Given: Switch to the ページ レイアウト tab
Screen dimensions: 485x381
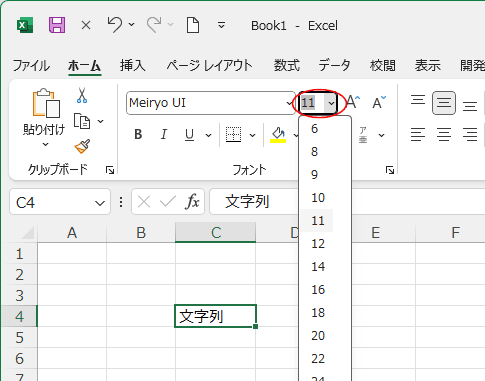Looking at the screenshot, I should tap(209, 65).
